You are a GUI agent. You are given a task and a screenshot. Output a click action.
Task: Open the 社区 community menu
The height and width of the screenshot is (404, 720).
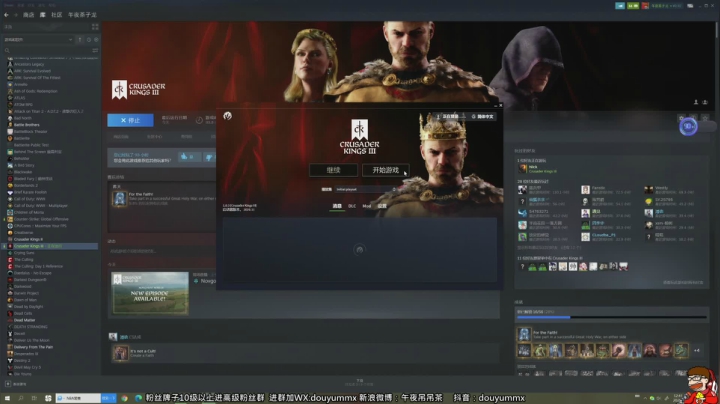(x=56, y=15)
